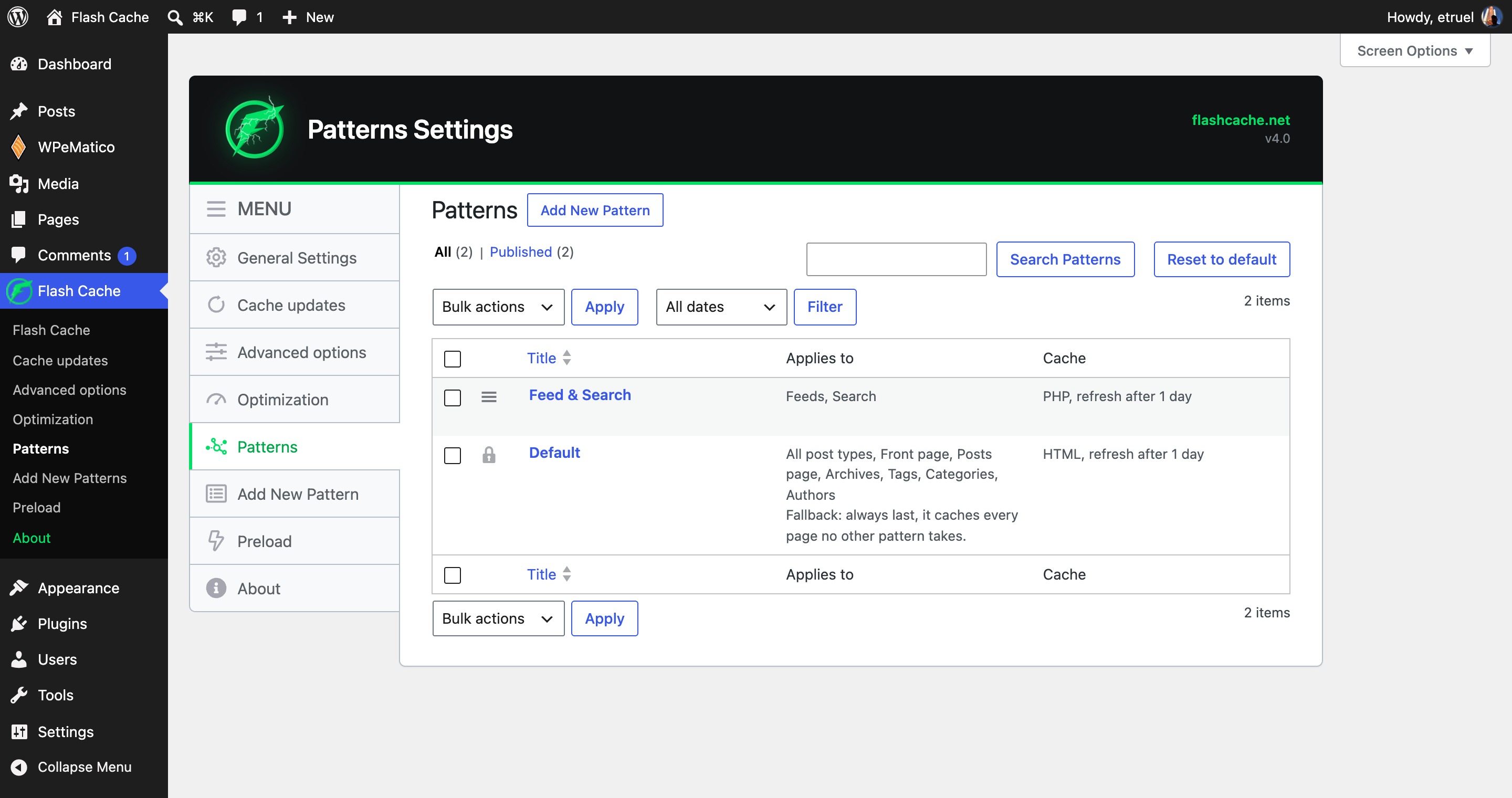Click the Advanced options sliders icon

point(216,352)
